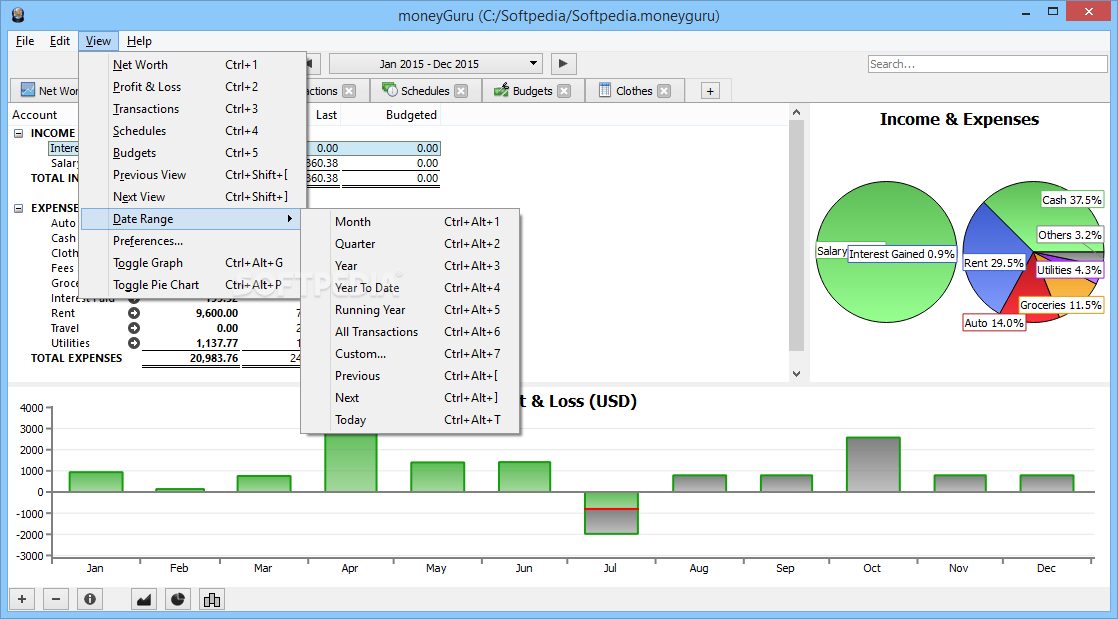Click Toggle Graph menu item
The height and width of the screenshot is (619, 1118).
(193, 263)
